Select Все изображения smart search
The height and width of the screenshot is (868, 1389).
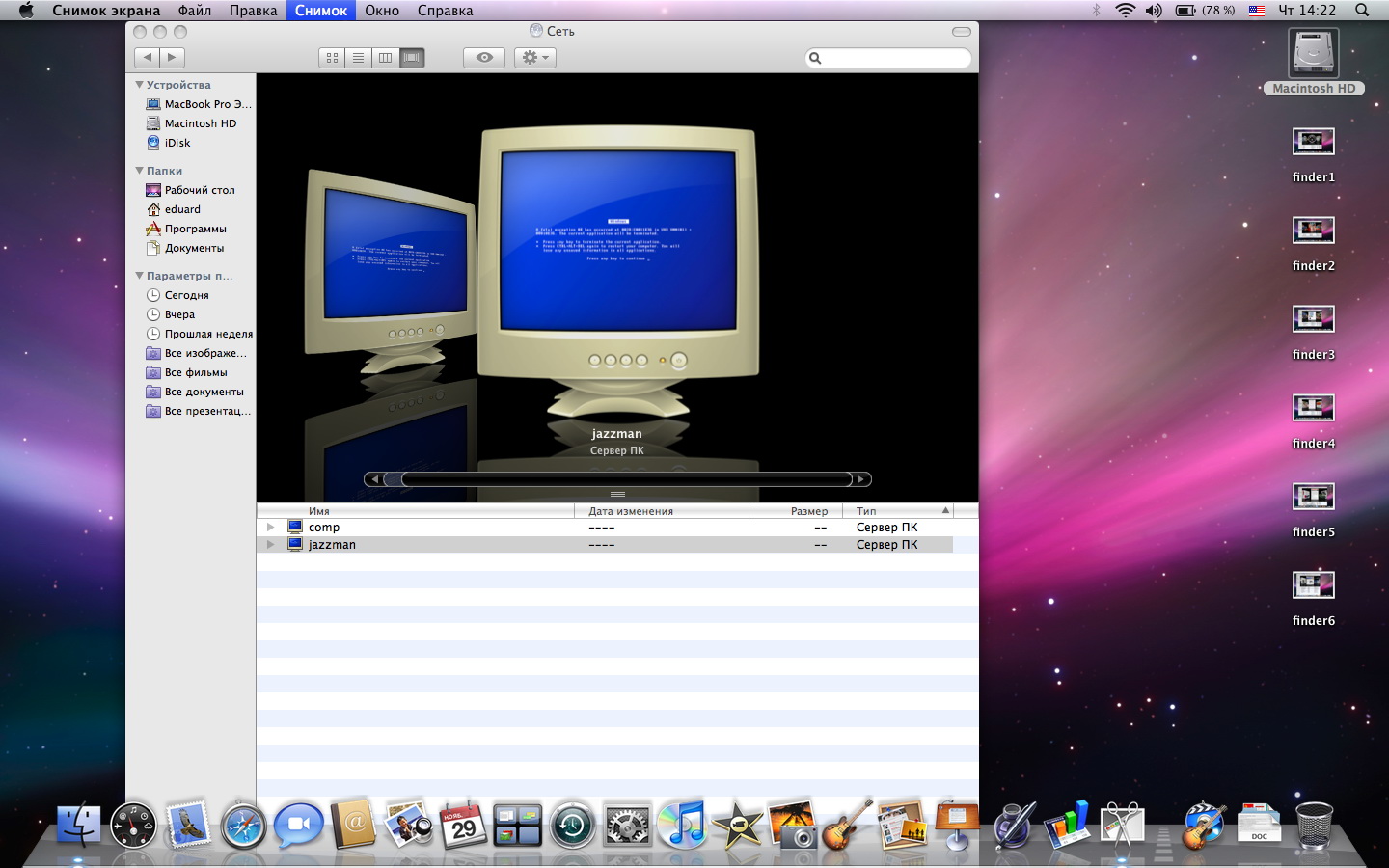point(197,353)
